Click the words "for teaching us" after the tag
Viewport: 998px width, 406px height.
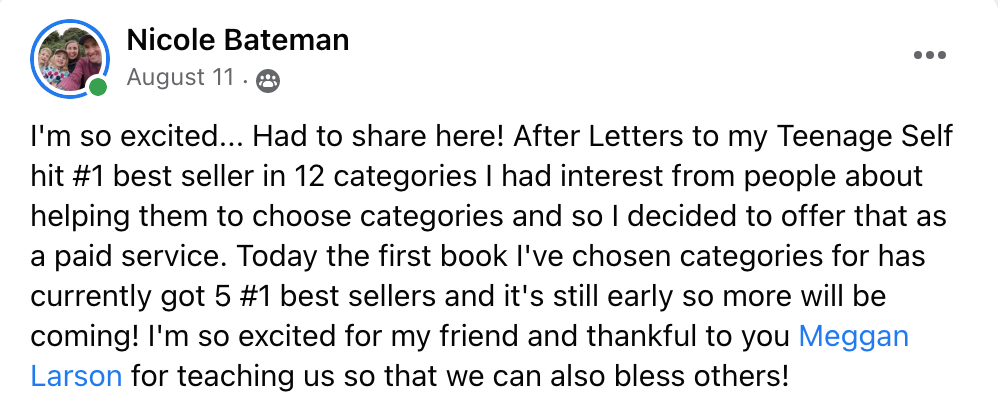coord(234,377)
